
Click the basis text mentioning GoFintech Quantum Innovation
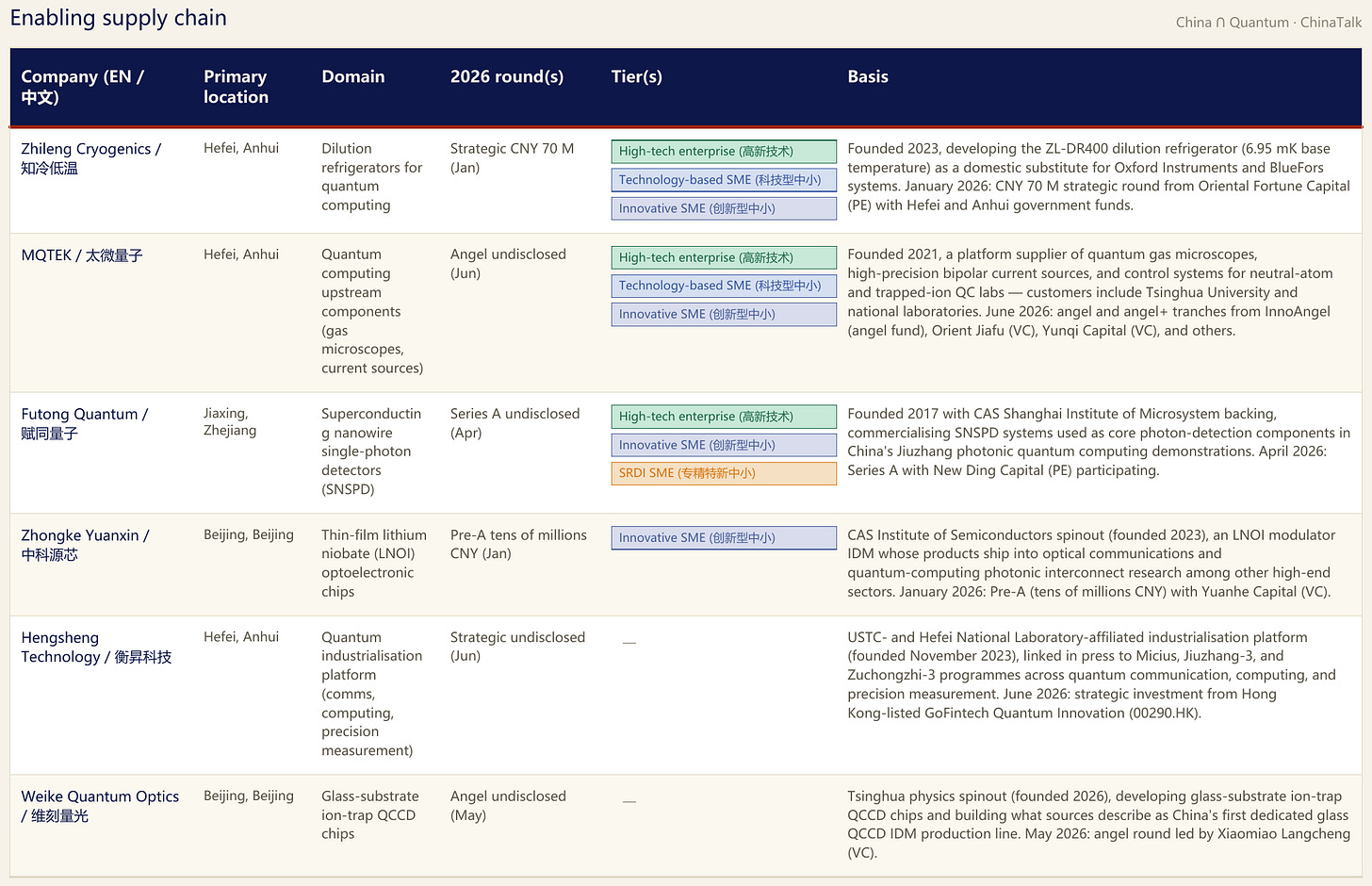1092,675
